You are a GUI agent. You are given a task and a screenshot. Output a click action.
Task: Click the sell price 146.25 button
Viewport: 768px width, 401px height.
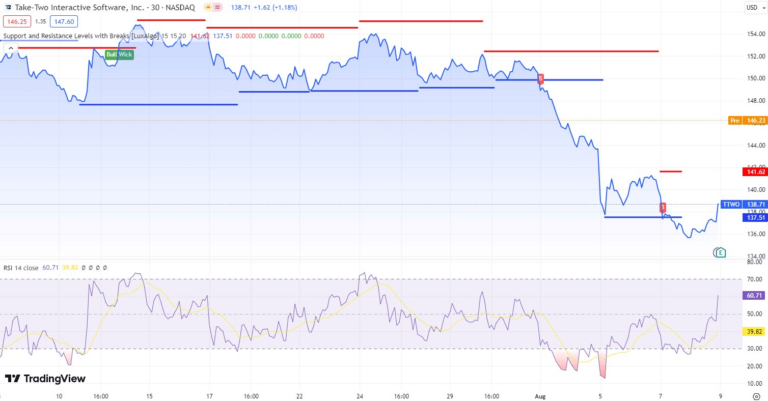pyautogui.click(x=16, y=21)
